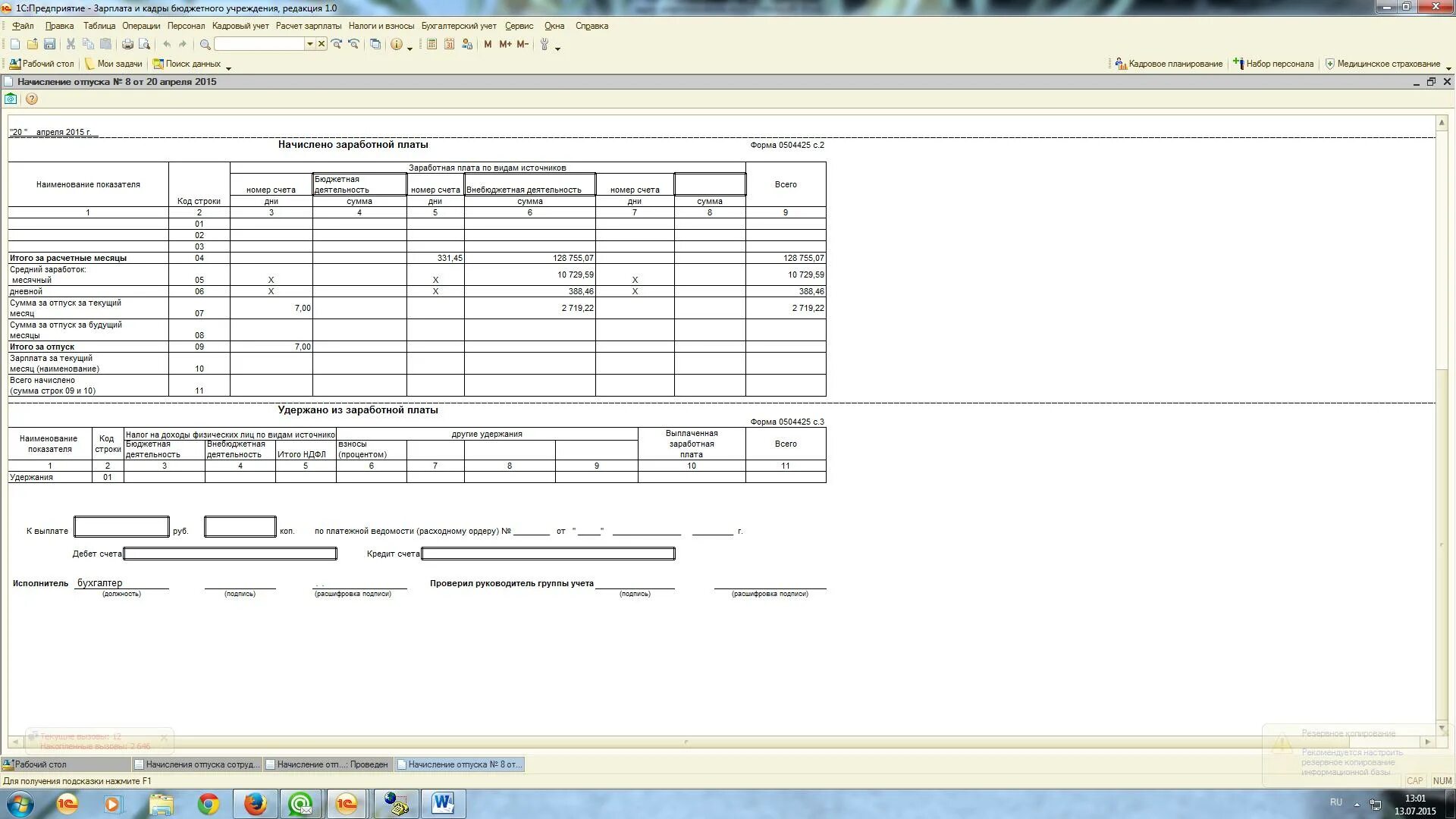Click the Save floppy disk icon
Screen dimensions: 1456x819
[x=49, y=45]
